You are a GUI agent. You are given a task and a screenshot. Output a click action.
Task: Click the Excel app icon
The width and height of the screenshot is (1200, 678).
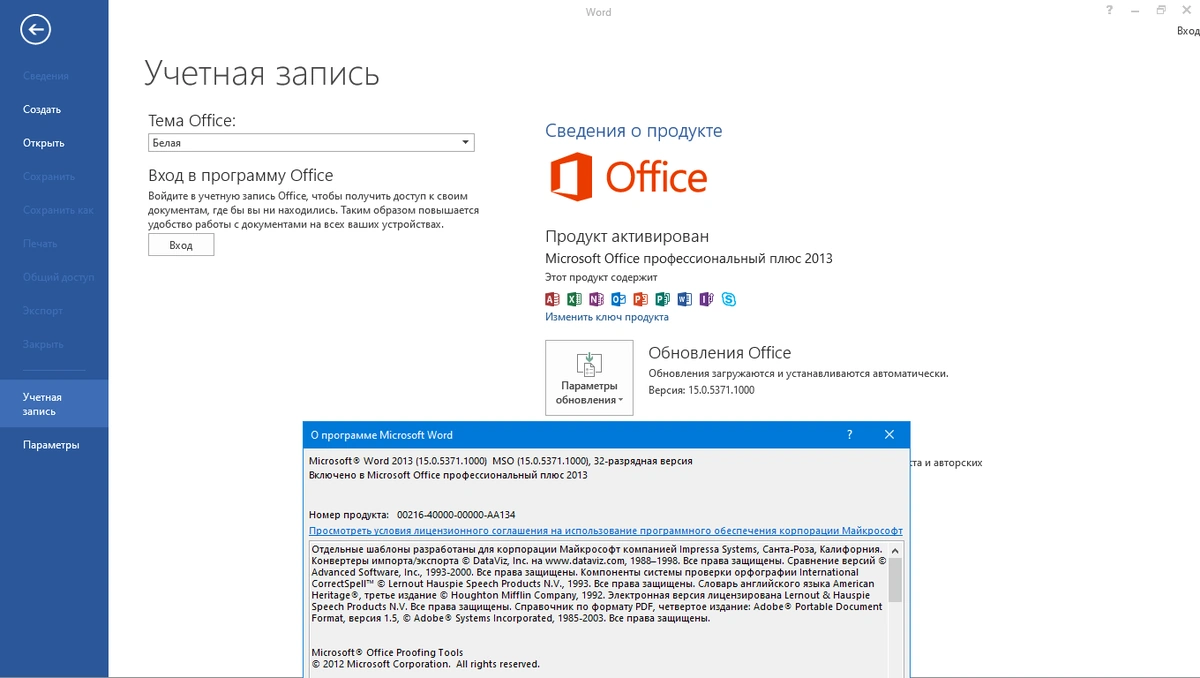pyautogui.click(x=574, y=299)
